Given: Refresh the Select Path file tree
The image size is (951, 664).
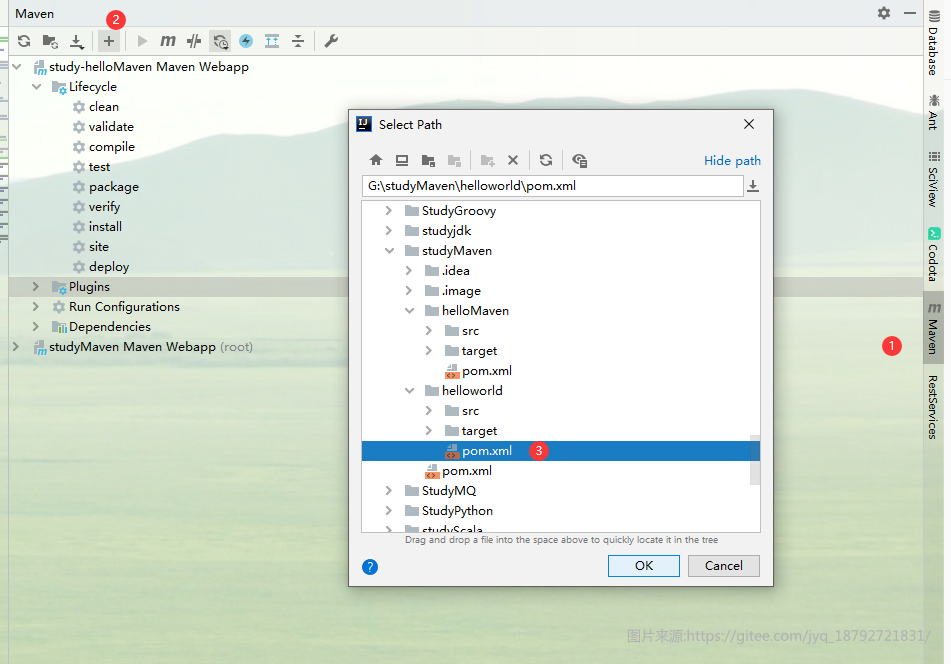Looking at the screenshot, I should (546, 160).
